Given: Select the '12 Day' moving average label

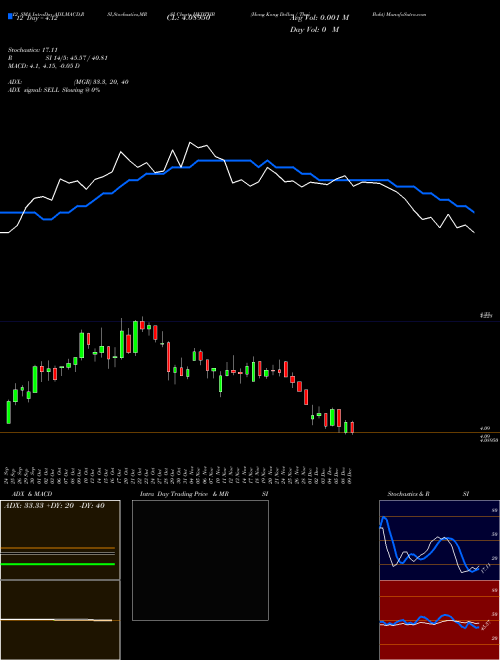Looking at the screenshot, I should (36, 18).
